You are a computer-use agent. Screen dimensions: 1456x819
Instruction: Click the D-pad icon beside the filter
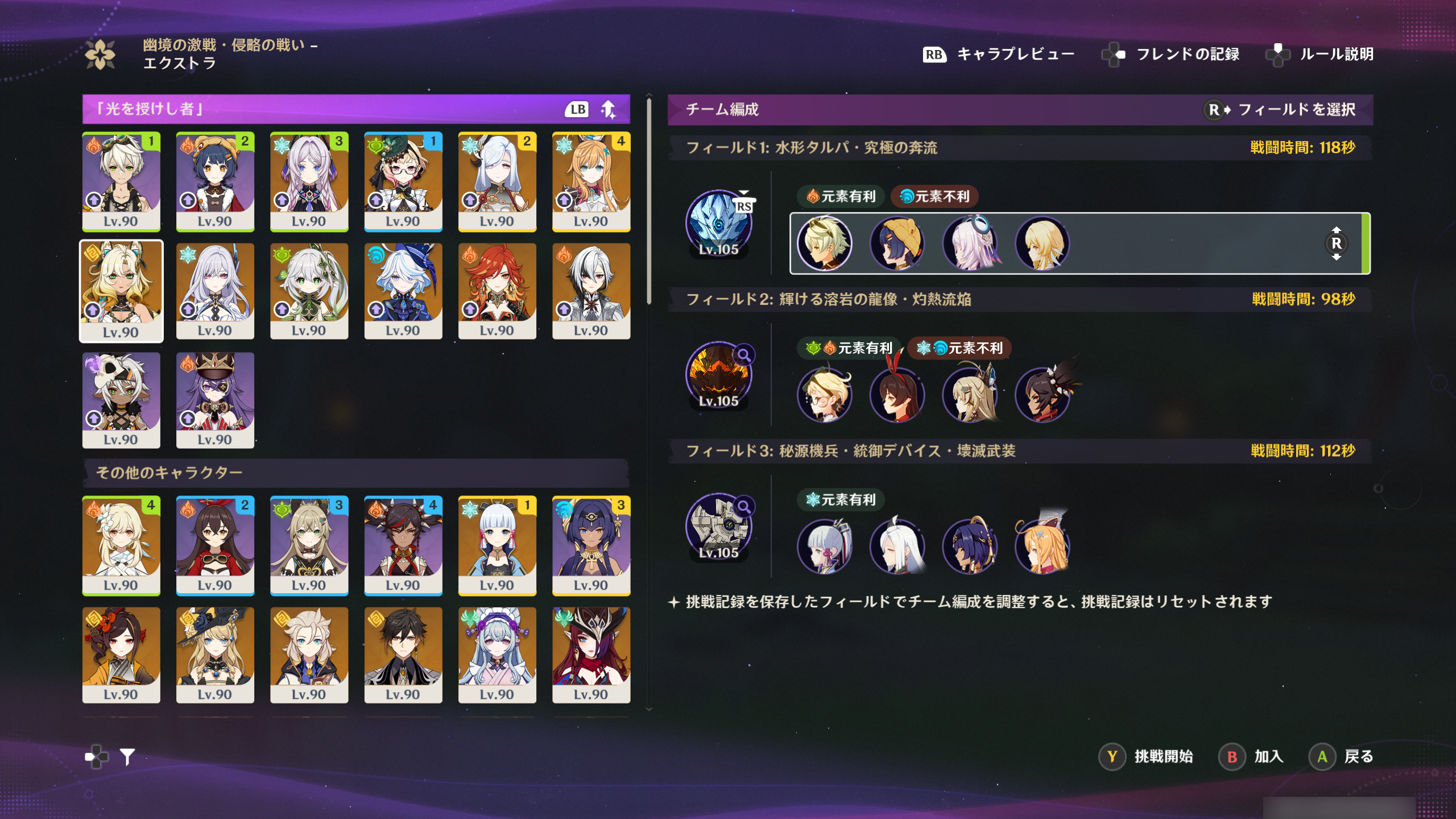[x=97, y=756]
